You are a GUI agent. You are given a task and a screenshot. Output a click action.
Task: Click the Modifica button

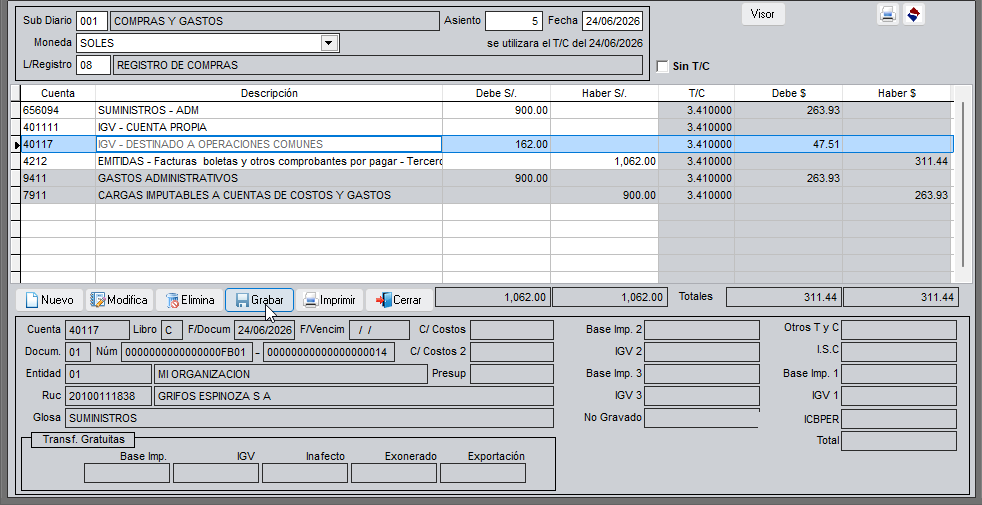pyautogui.click(x=119, y=300)
